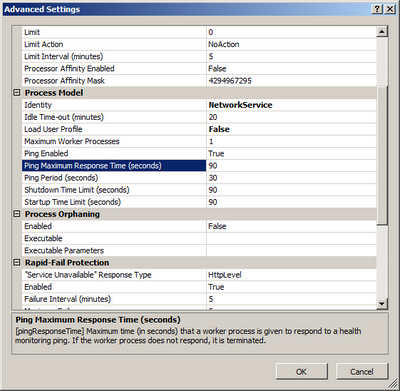This screenshot has width=400, height=391.
Task: Click Process Orphaning Enabled False value
Action: click(291, 226)
